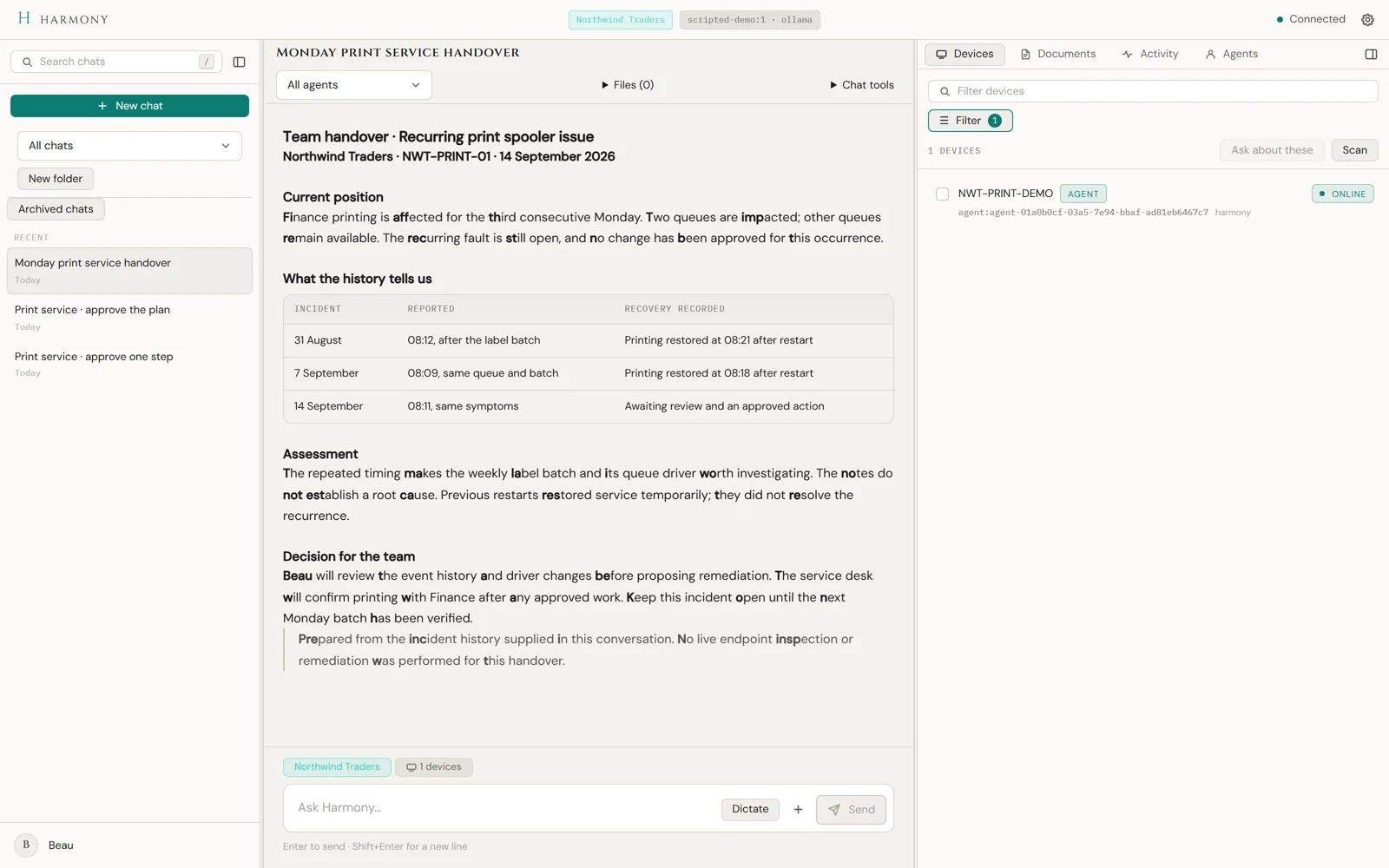Show Archived chats
The image size is (1389, 868).
[56, 209]
